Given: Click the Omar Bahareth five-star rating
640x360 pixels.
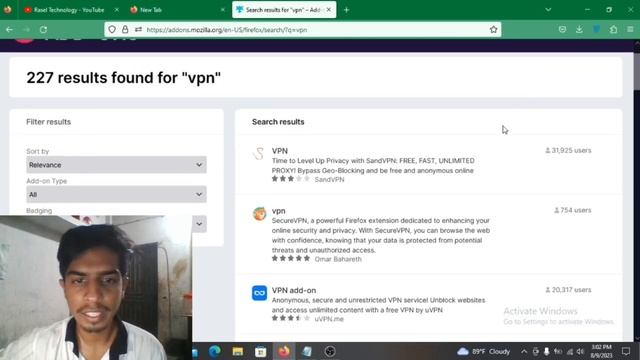Looking at the screenshot, I should pyautogui.click(x=291, y=259).
